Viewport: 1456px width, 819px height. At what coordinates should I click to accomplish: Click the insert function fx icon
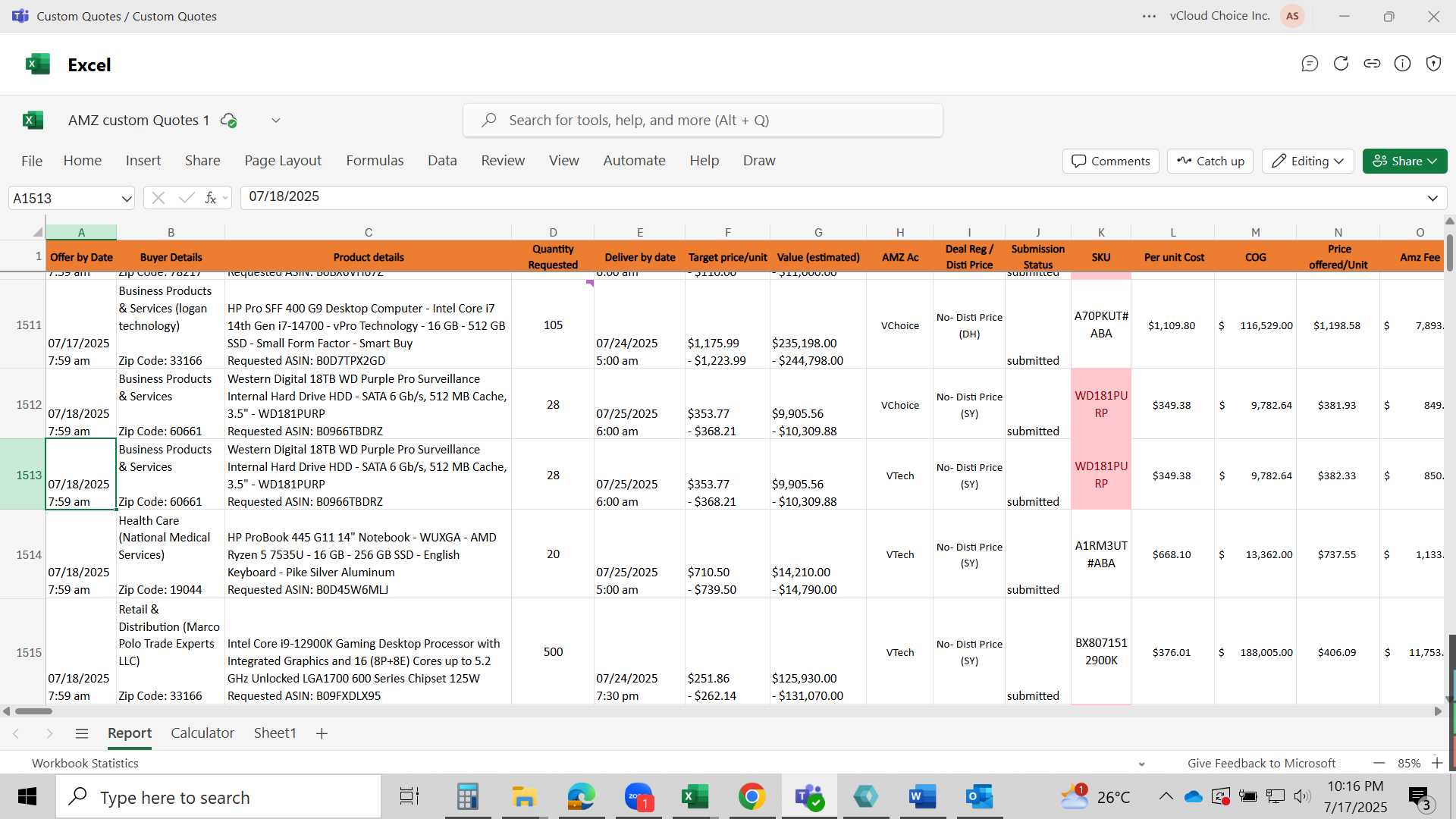pyautogui.click(x=210, y=198)
